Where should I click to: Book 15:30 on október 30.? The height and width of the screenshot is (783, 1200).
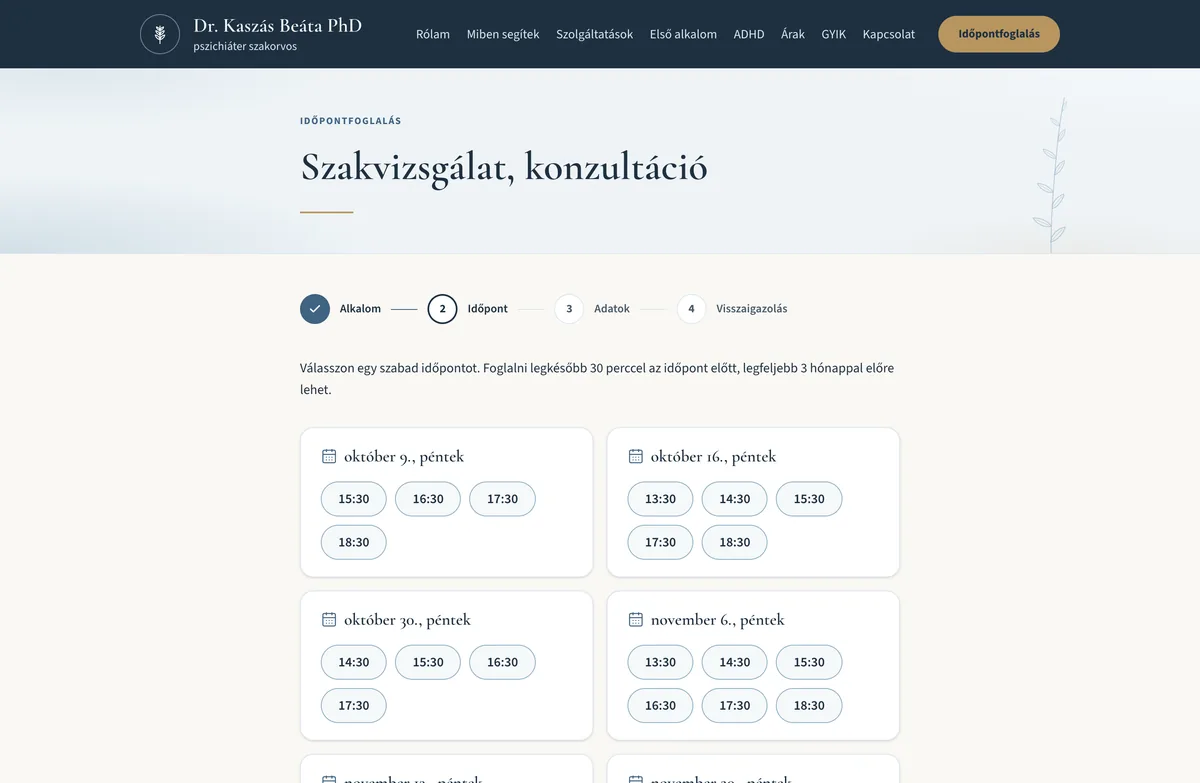point(428,662)
